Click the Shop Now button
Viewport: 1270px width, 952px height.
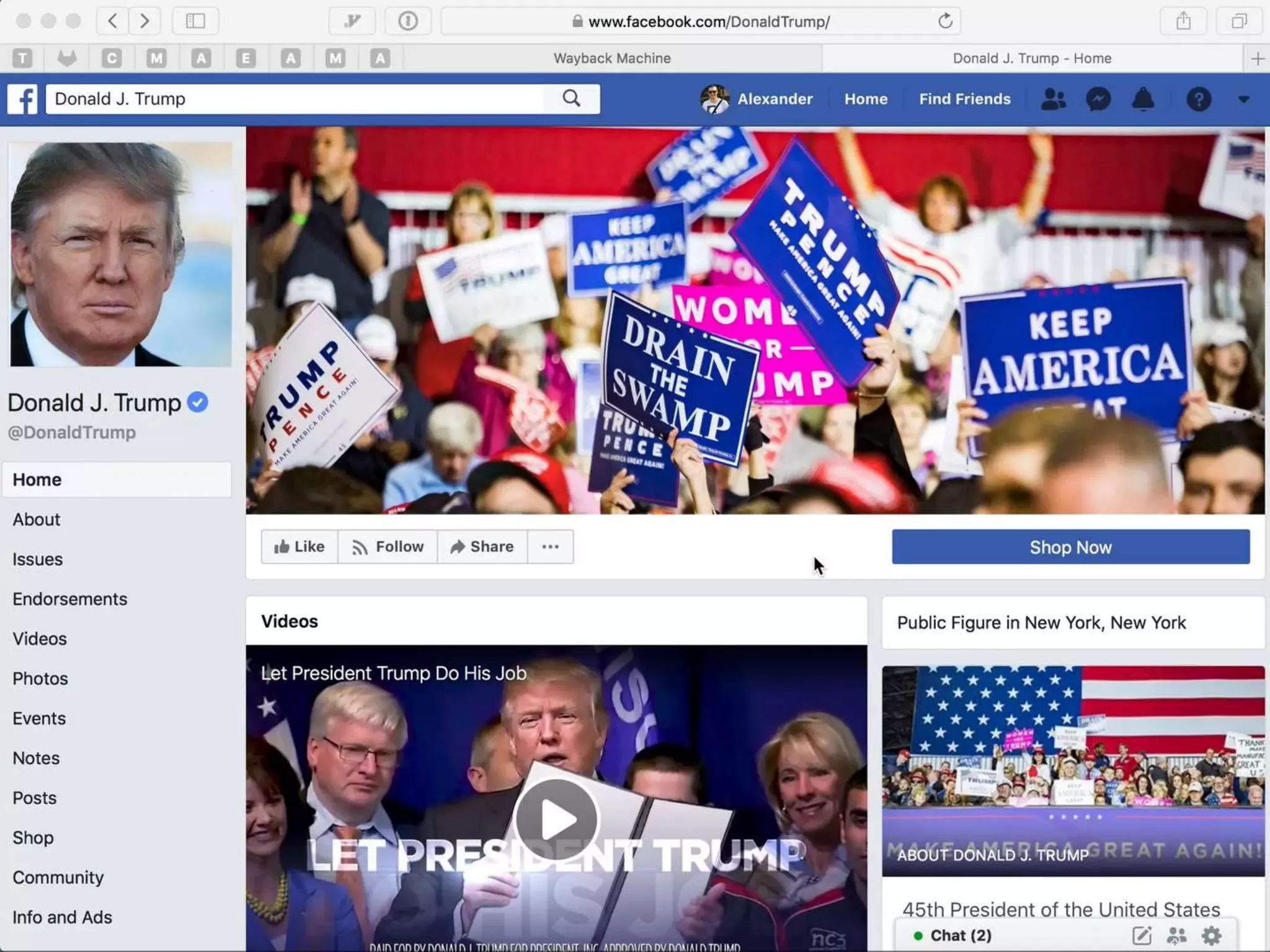click(x=1070, y=547)
